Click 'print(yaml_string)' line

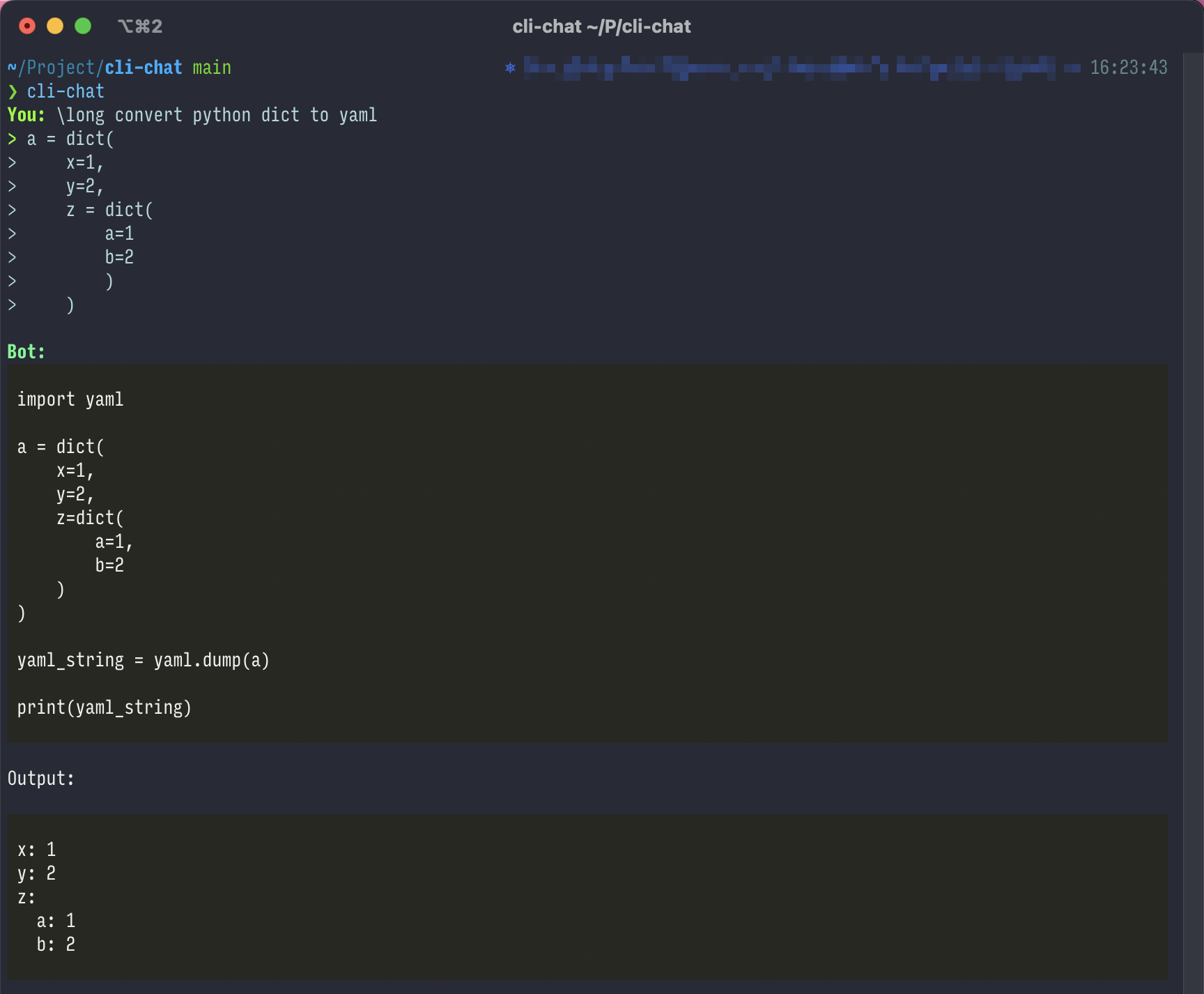click(x=105, y=708)
